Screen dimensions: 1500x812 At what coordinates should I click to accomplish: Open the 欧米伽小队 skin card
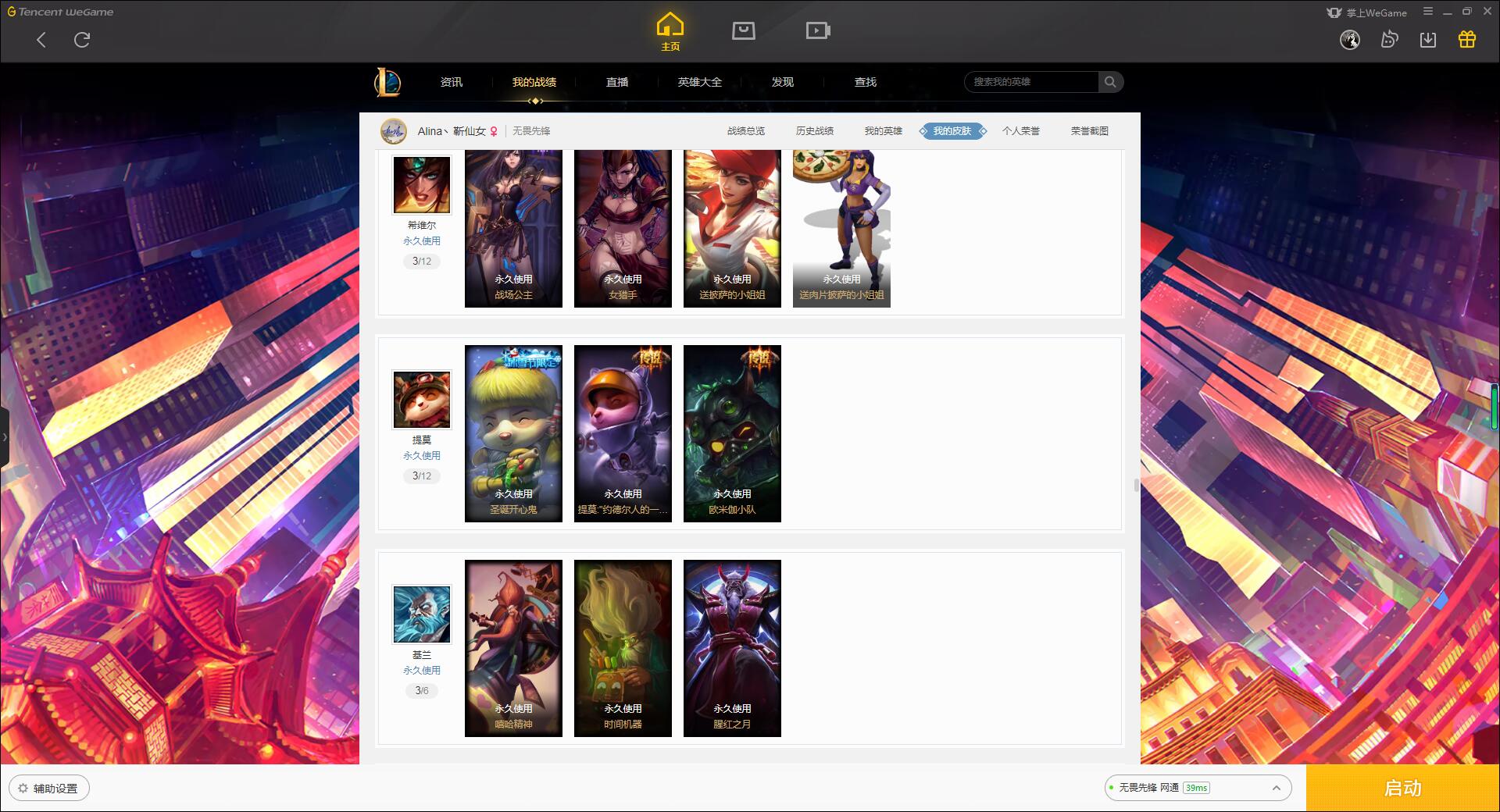coord(732,433)
